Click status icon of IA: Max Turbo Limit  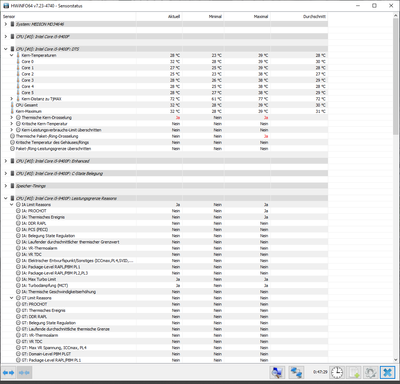click(18, 279)
